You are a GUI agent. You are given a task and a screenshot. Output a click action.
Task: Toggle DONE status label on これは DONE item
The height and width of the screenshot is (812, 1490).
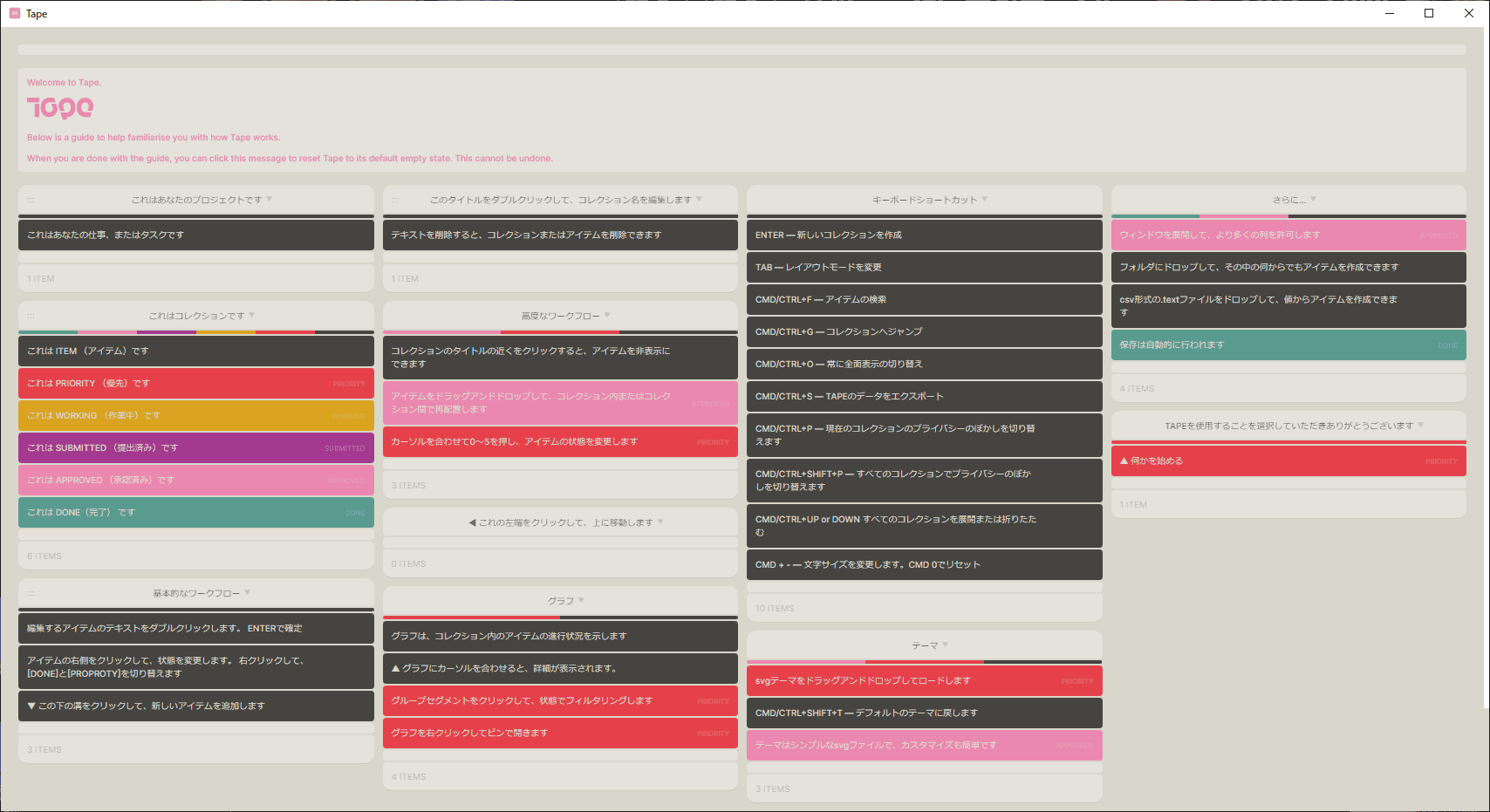(x=355, y=513)
